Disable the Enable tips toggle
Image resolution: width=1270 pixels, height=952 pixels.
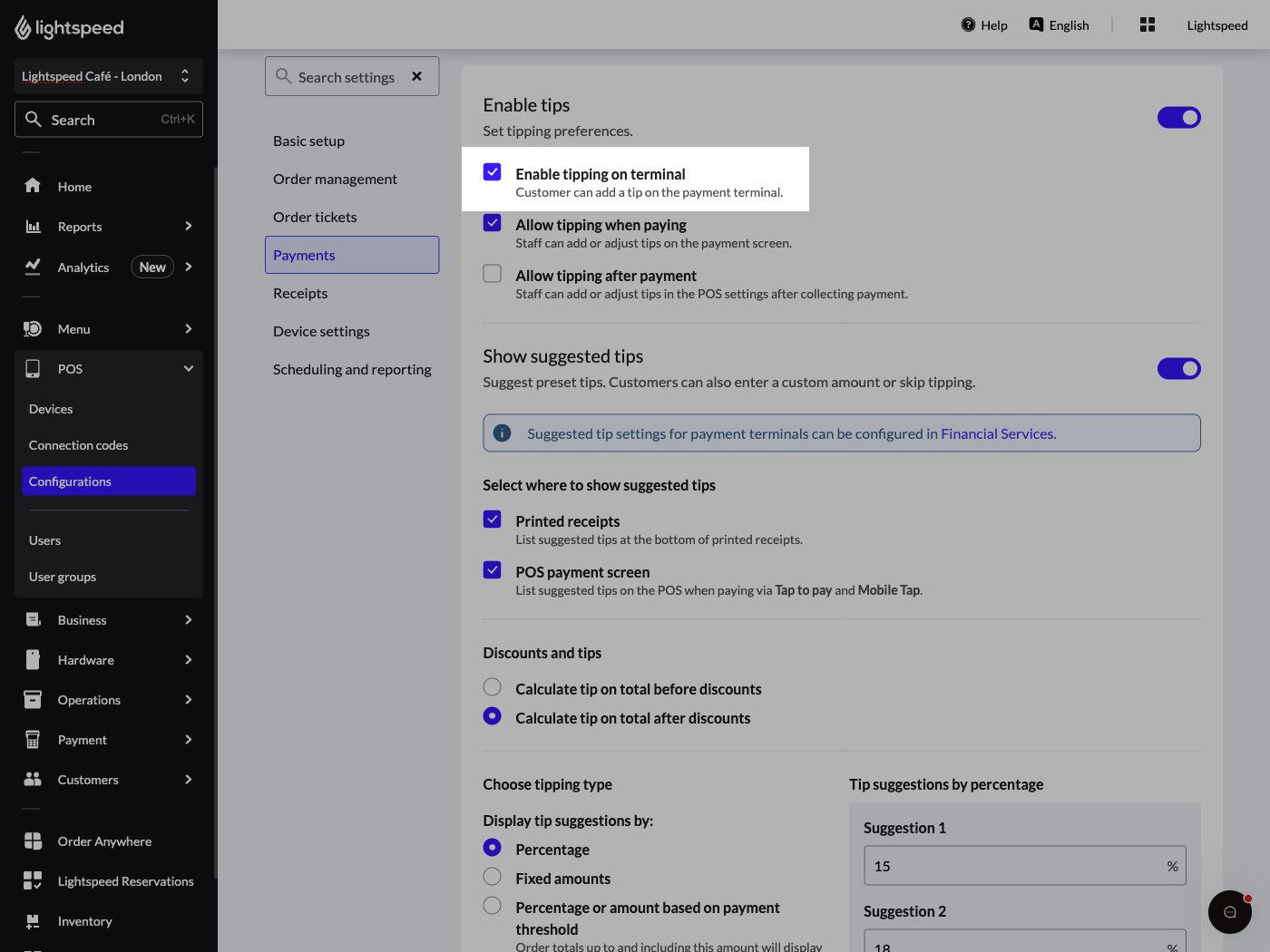[1178, 117]
